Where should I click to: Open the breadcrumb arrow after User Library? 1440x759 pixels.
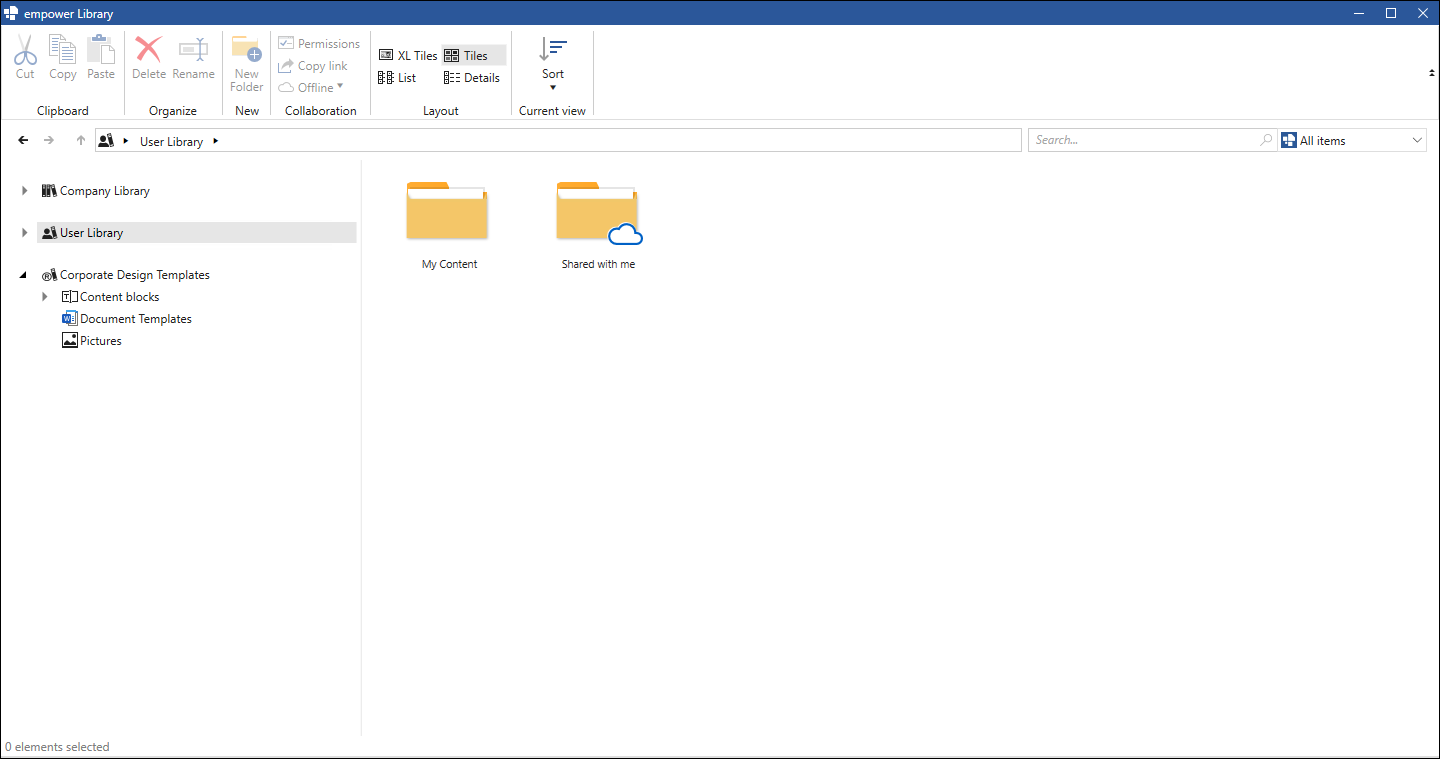216,142
